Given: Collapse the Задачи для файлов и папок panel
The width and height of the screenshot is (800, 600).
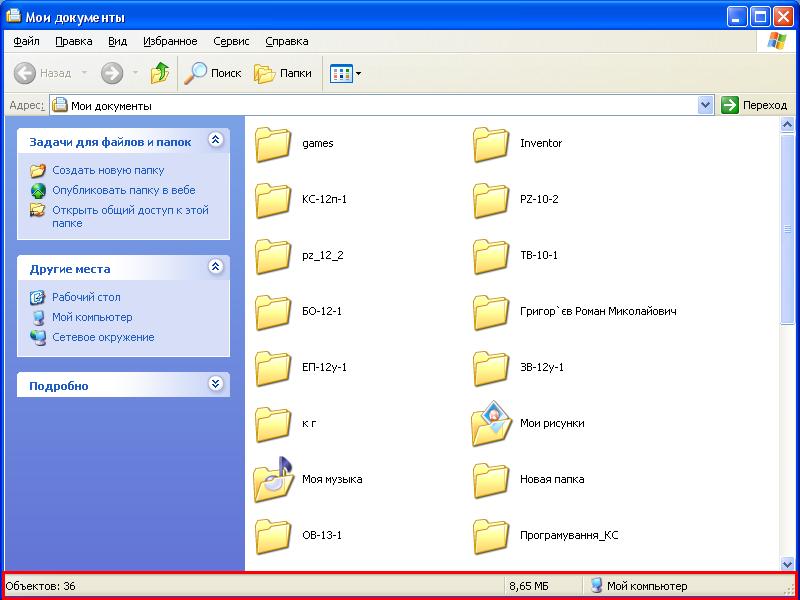Looking at the screenshot, I should click(216, 140).
